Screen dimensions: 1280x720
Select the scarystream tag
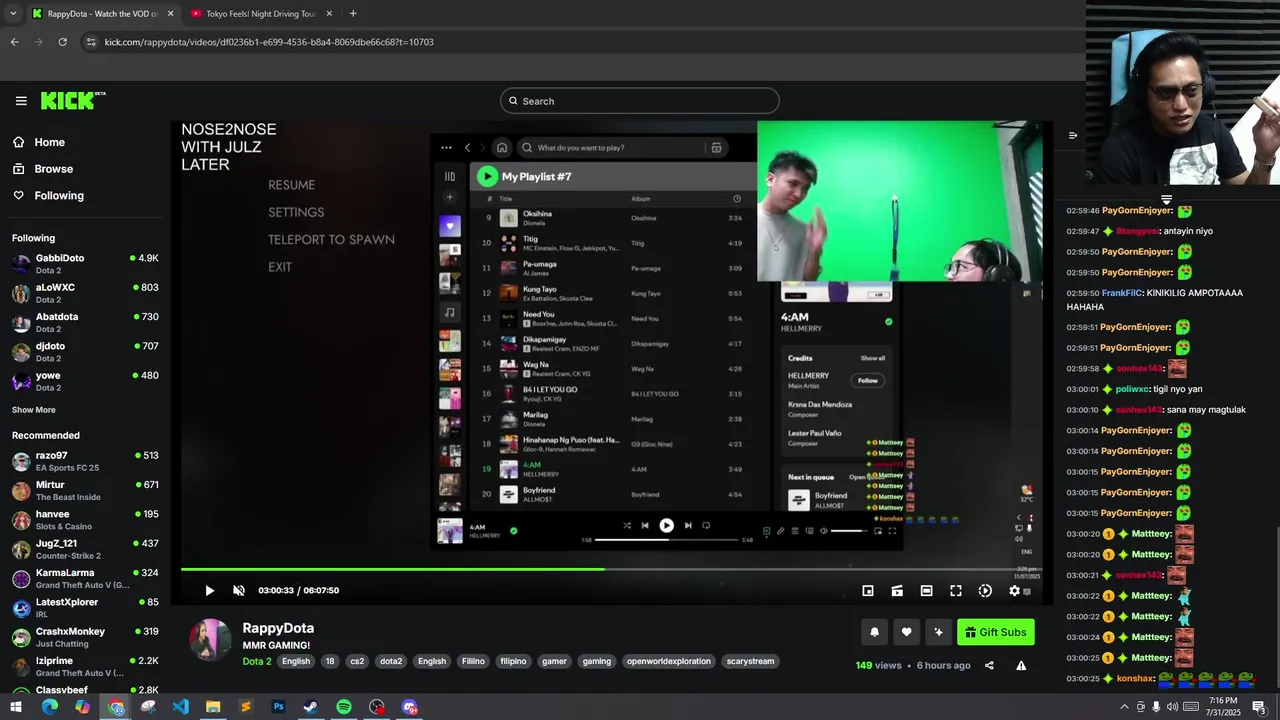[x=751, y=661]
